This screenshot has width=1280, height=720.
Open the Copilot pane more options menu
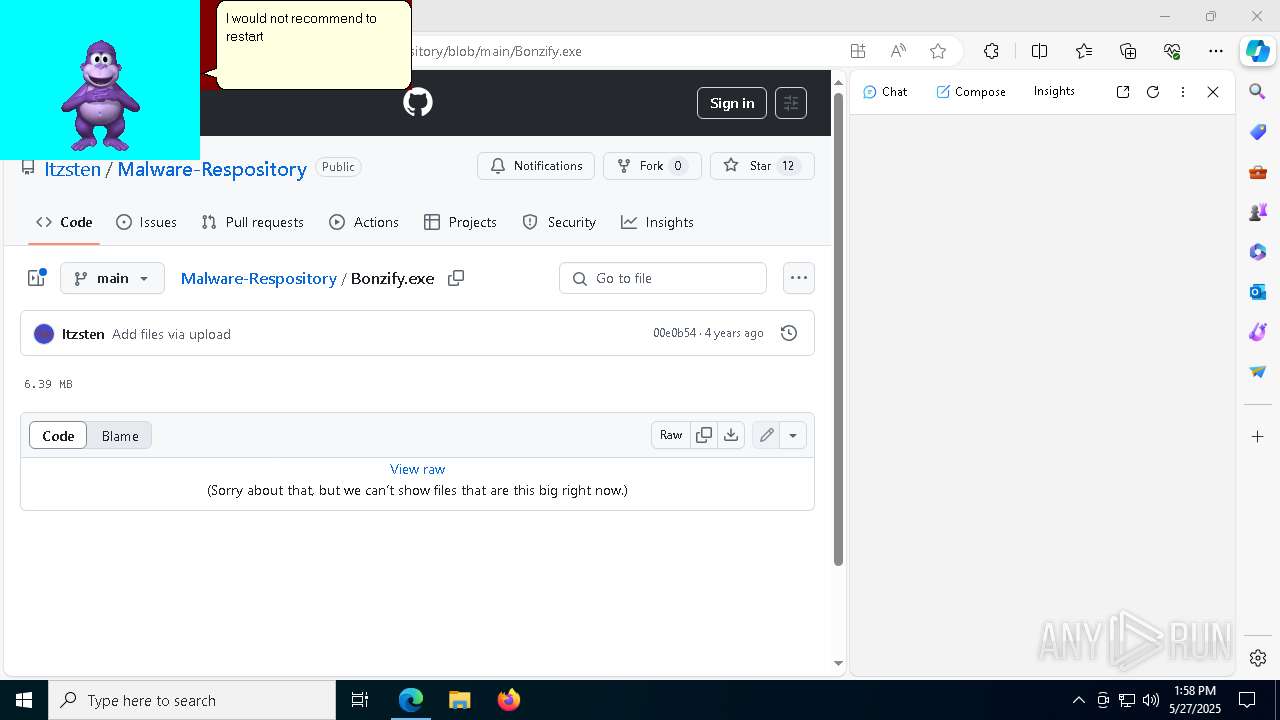tap(1183, 92)
